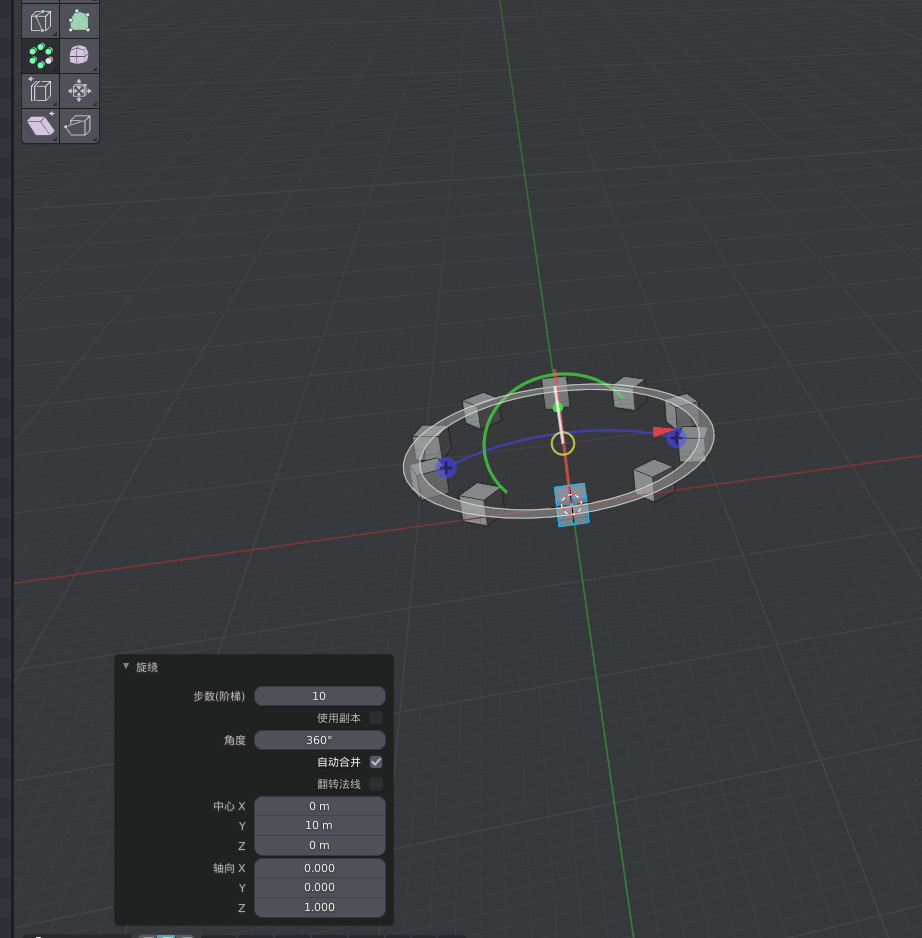Select the Rip Region tool

click(x=79, y=125)
